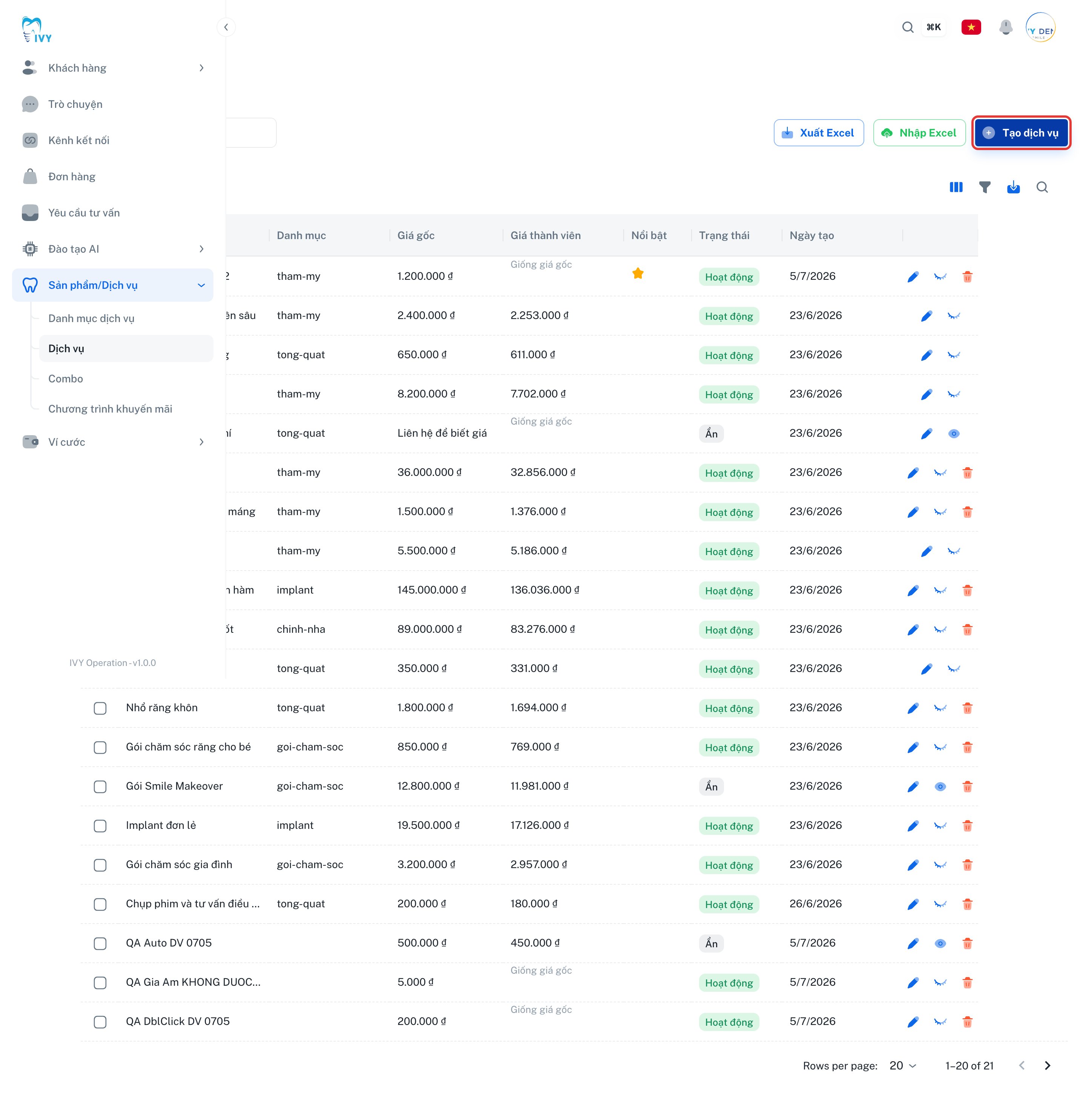The image size is (1086, 1120).
Task: Go to Chương trình khuyến mãi
Action: click(126, 408)
